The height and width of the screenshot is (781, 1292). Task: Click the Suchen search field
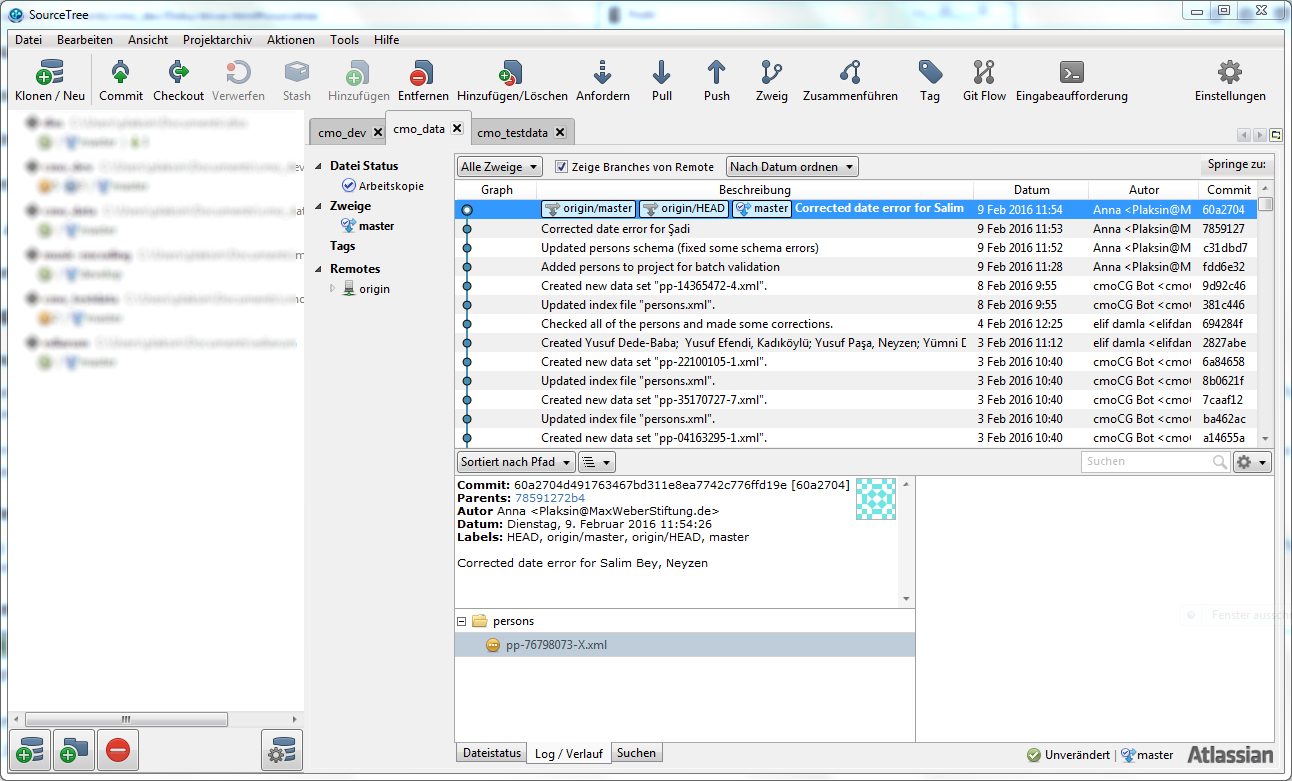1146,462
